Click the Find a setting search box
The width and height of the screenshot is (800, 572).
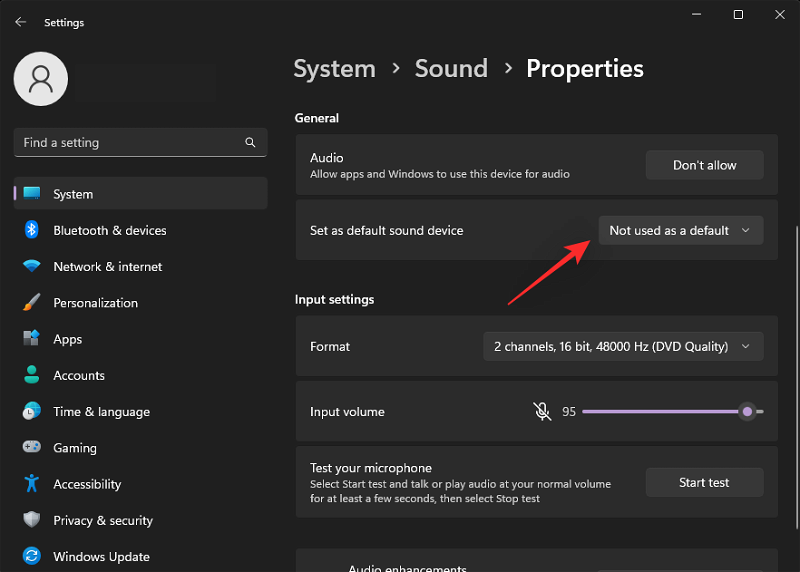coord(130,143)
